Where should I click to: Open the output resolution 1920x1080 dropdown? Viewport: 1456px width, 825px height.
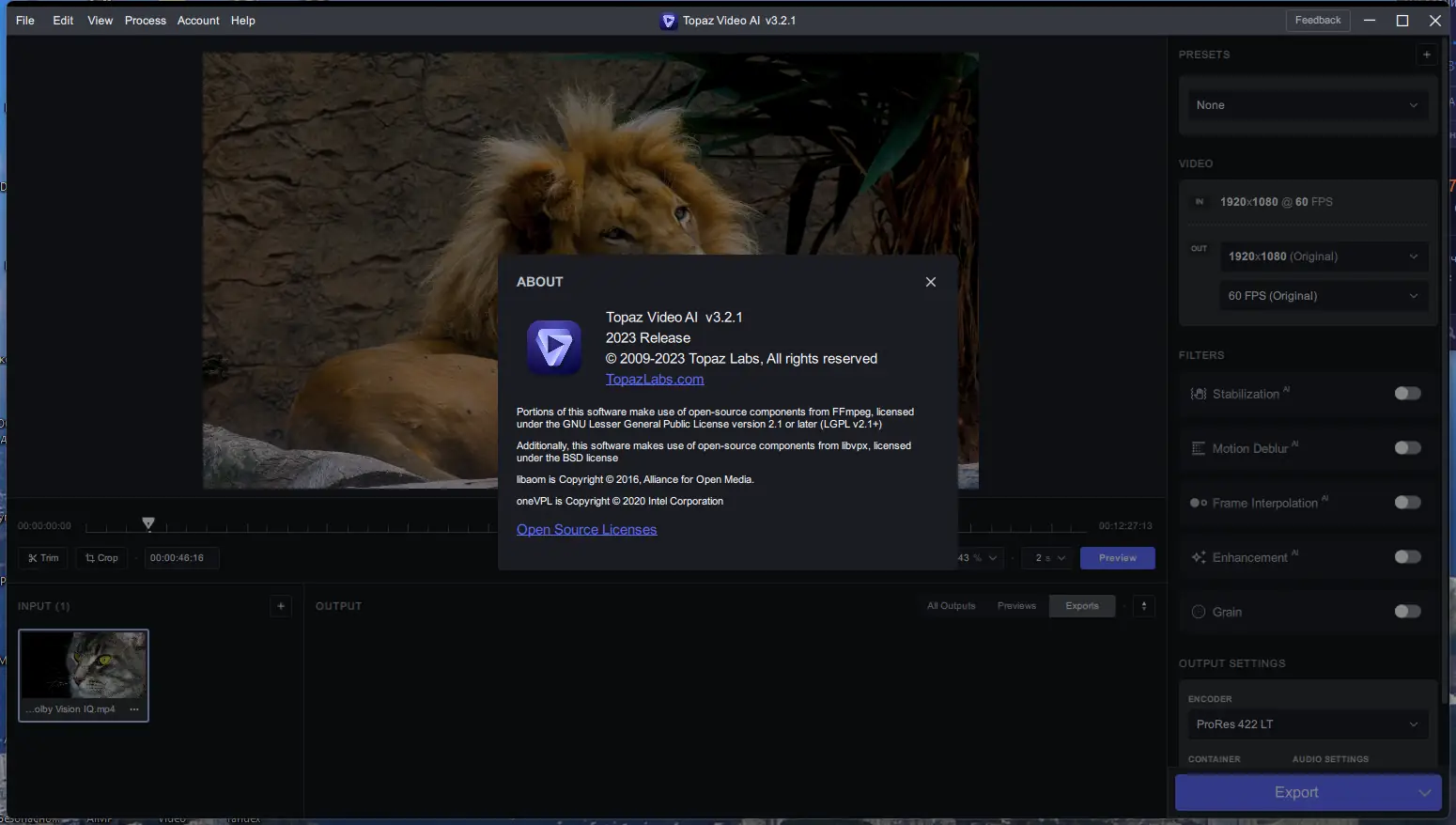click(x=1324, y=257)
